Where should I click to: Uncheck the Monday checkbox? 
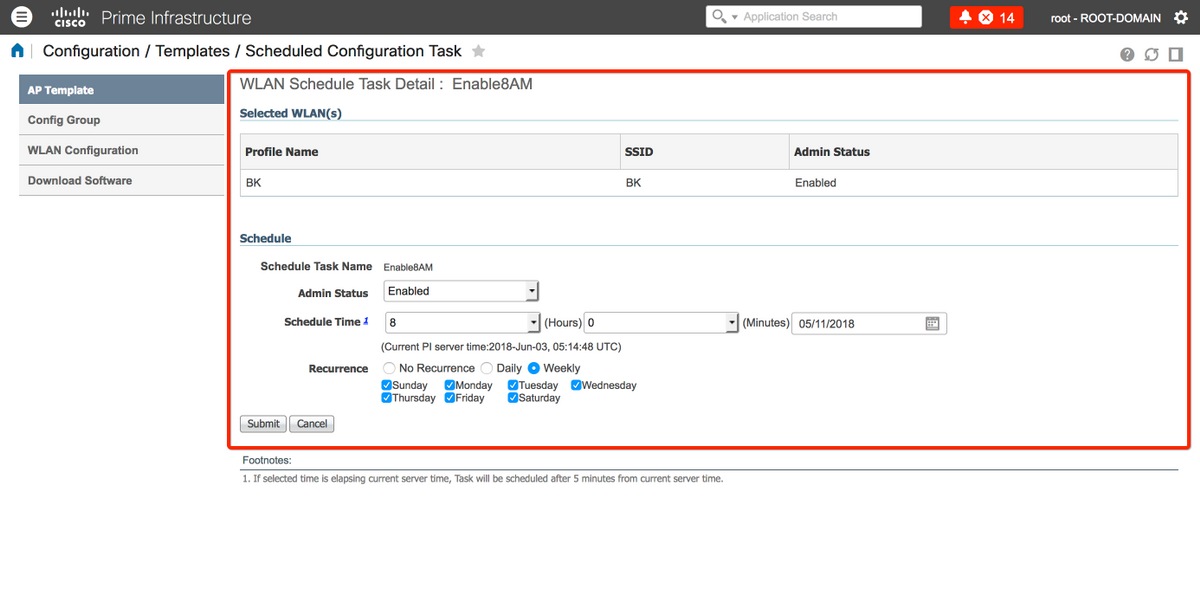[x=450, y=385]
